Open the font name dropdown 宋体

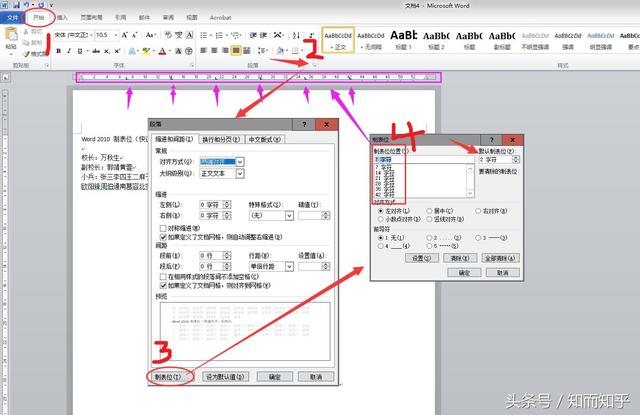pos(91,35)
